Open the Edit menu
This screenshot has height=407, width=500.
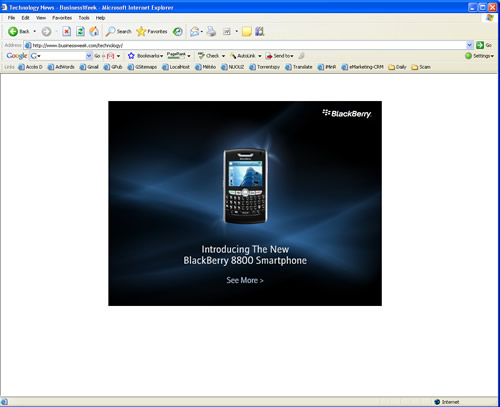click(25, 18)
